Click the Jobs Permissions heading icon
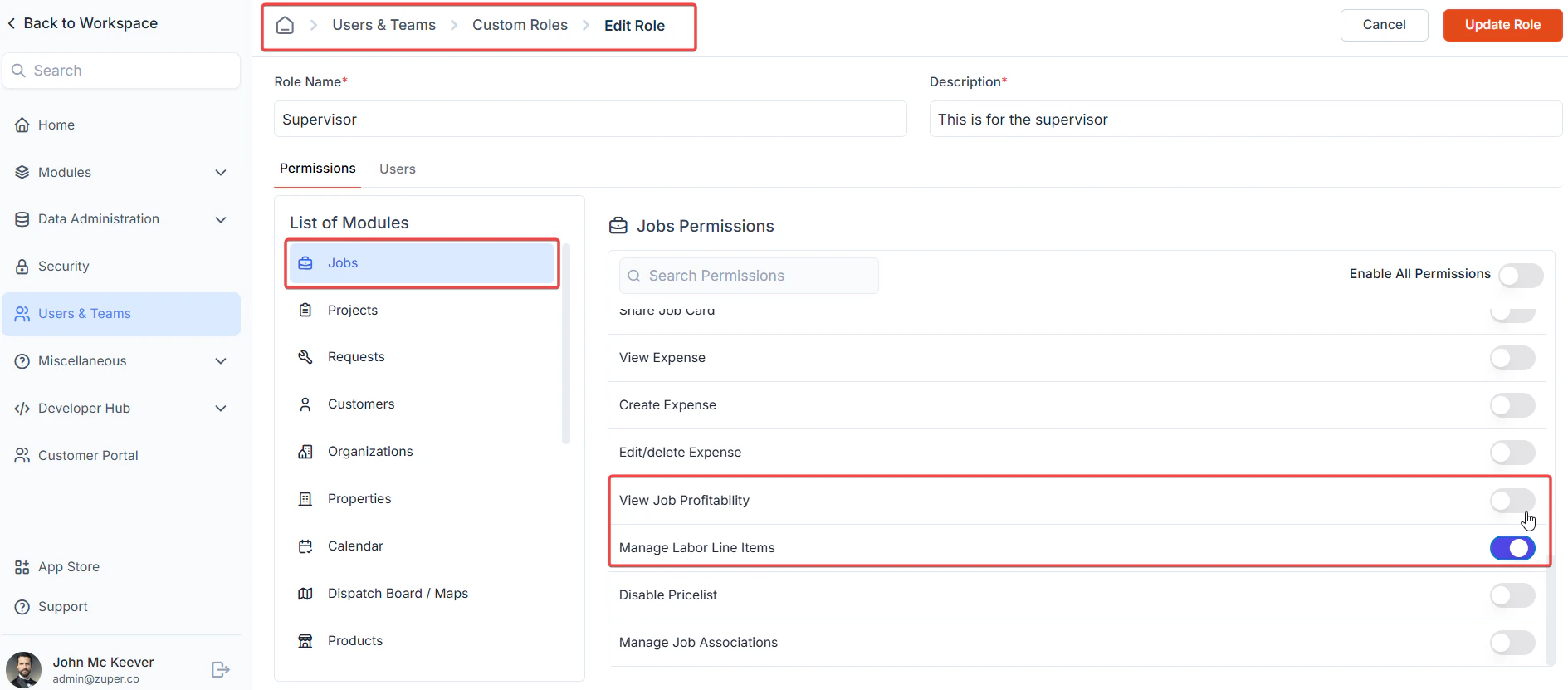Image resolution: width=1568 pixels, height=690 pixels. 618,226
